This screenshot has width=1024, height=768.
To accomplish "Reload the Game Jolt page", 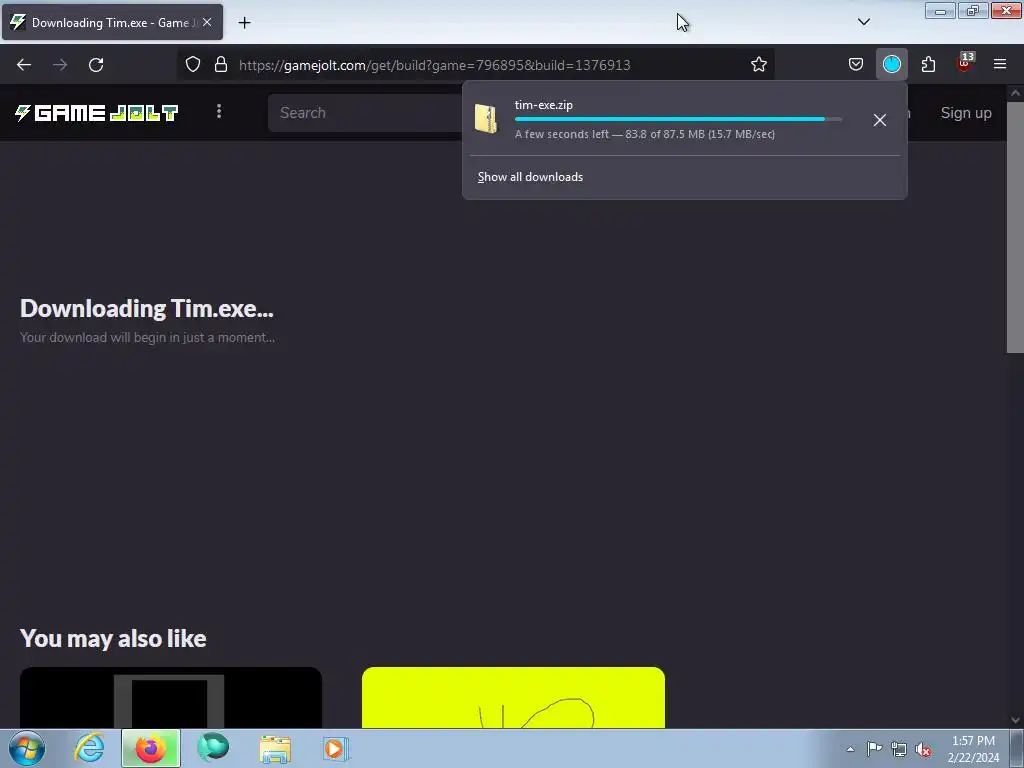I will tap(96, 65).
